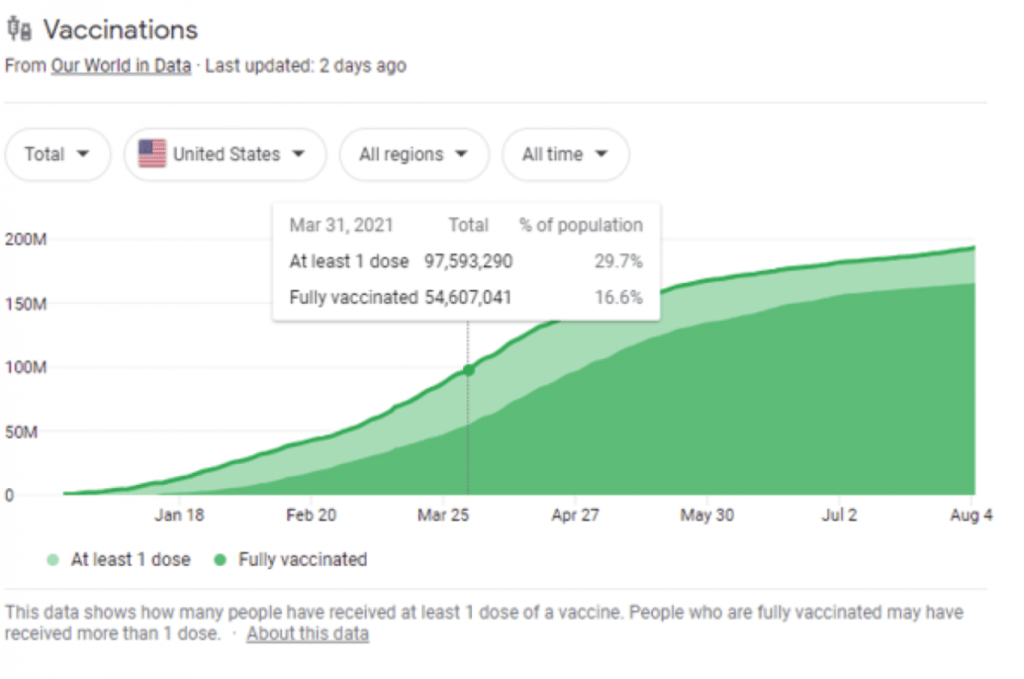Click the Mar 31 data point on chart

[468, 370]
